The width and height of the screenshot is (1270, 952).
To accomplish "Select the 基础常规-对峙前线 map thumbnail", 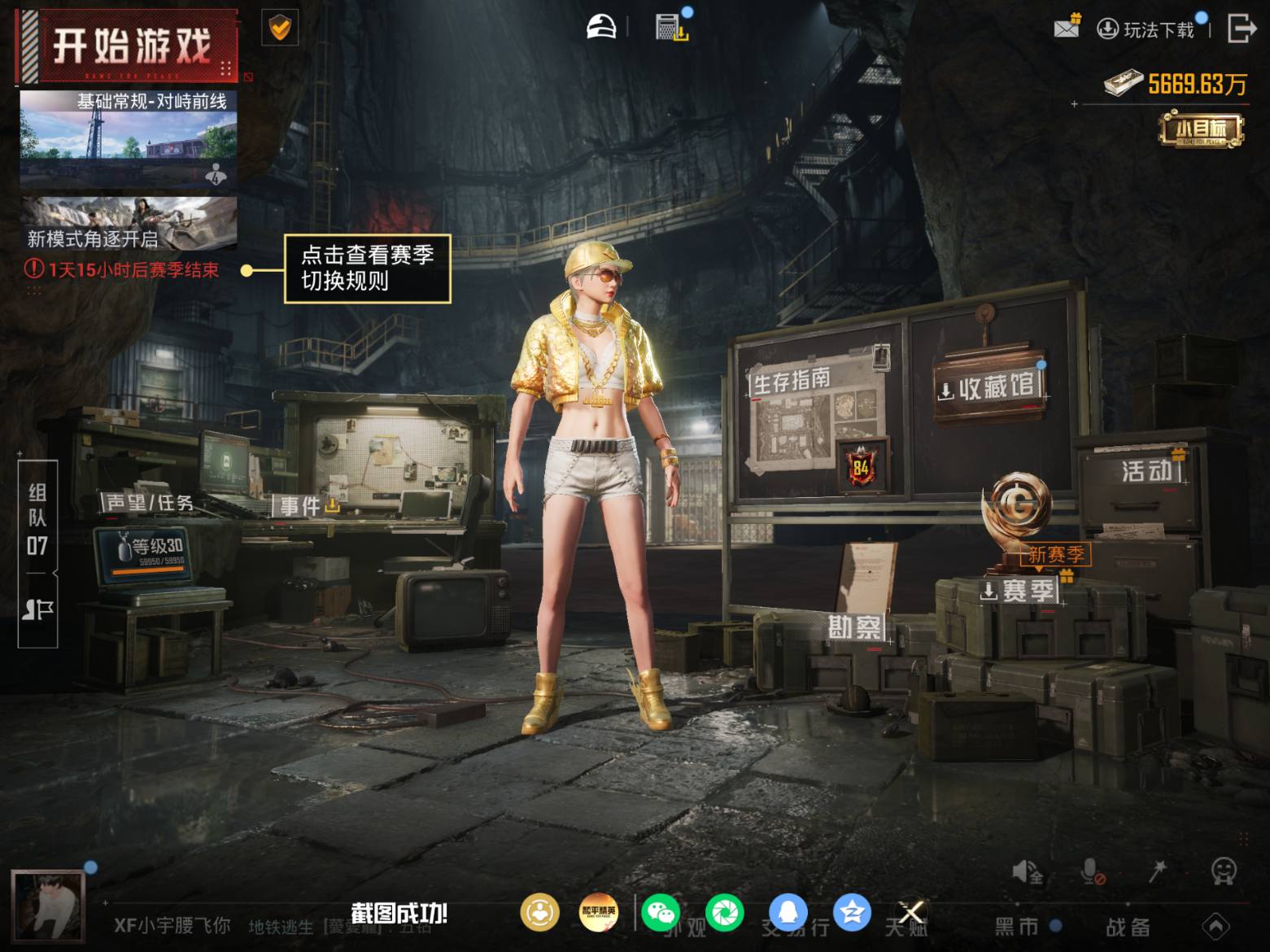I will click(129, 140).
